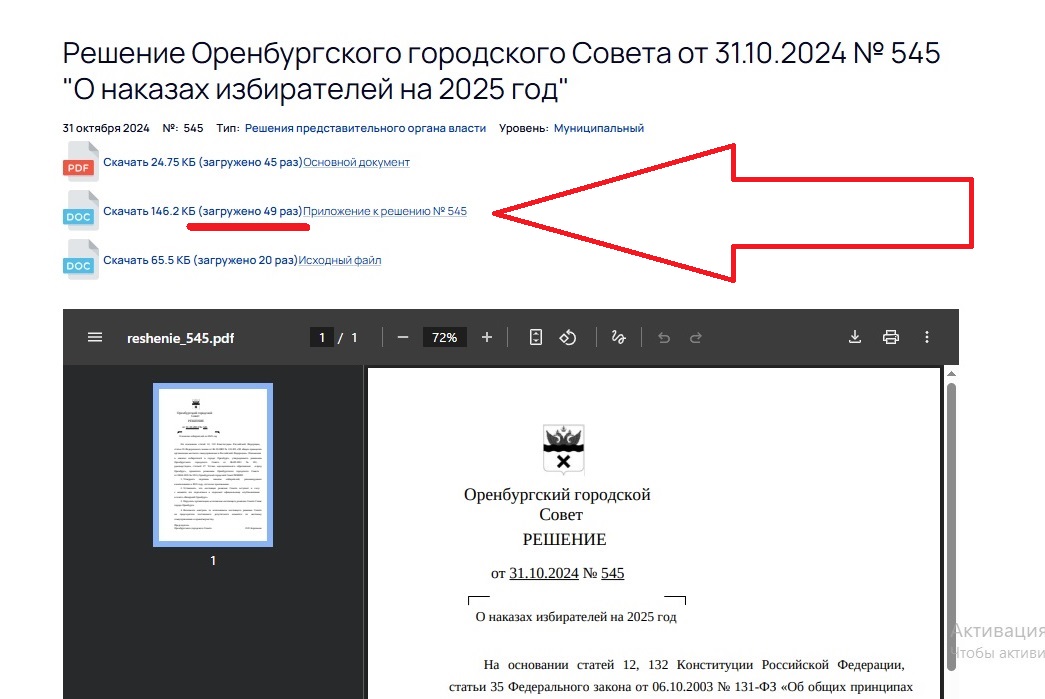This screenshot has height=699, width=1045.
Task: Download the PDF from viewer toolbar
Action: [x=855, y=338]
